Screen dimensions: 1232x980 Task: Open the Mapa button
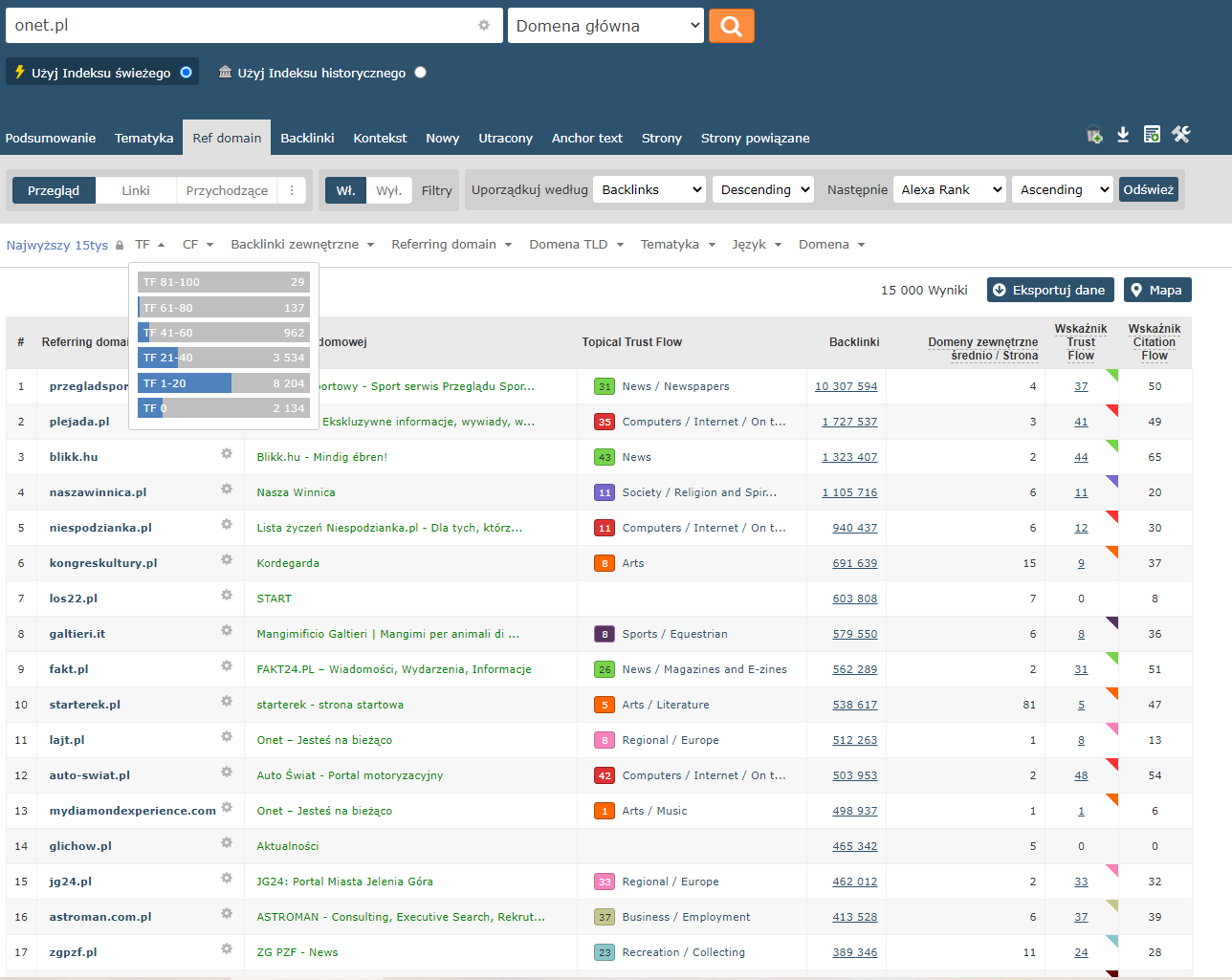click(x=1157, y=290)
